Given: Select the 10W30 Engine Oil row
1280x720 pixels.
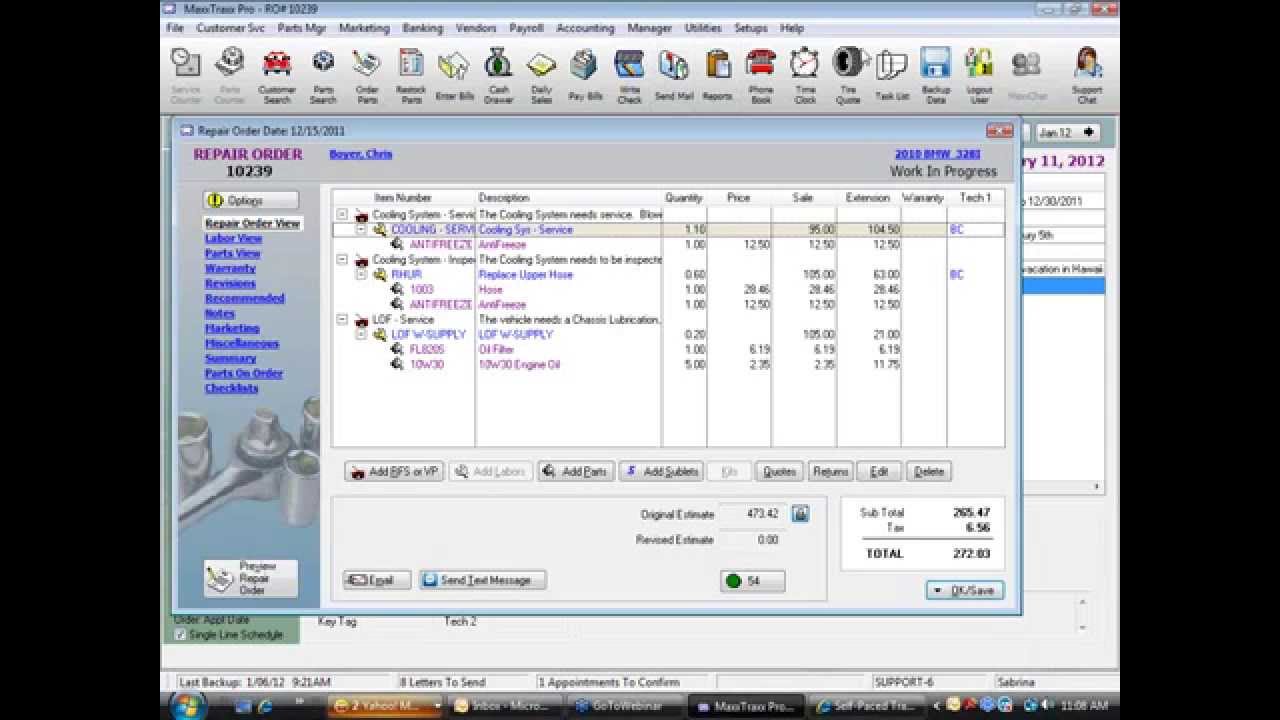Looking at the screenshot, I should click(667, 365).
